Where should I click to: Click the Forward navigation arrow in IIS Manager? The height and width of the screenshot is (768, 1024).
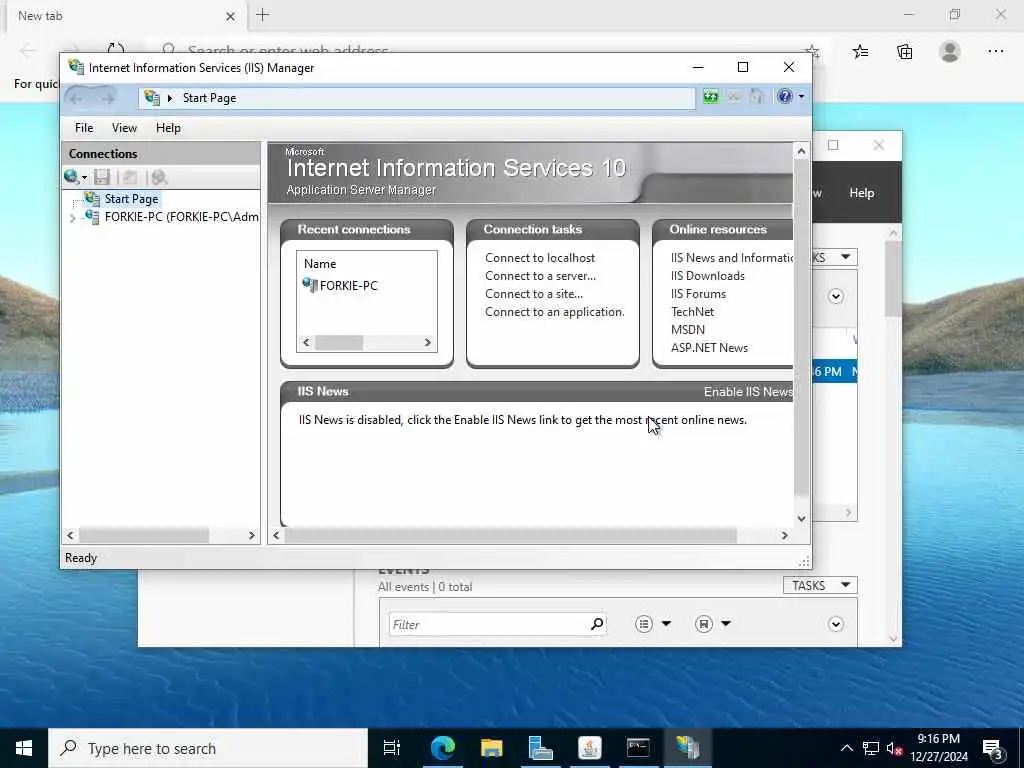(x=107, y=98)
